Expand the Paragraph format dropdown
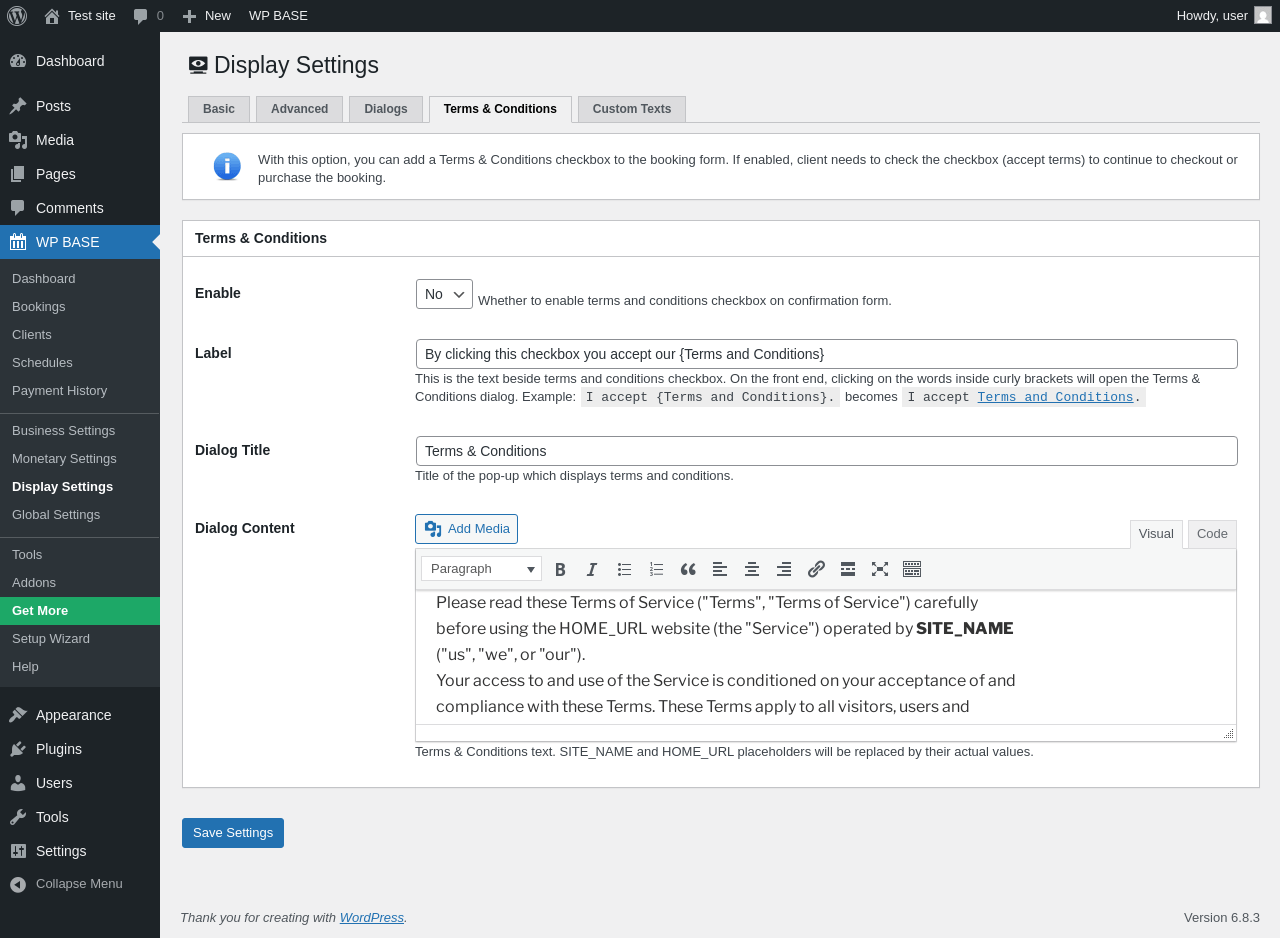The image size is (1280, 938). [x=481, y=569]
